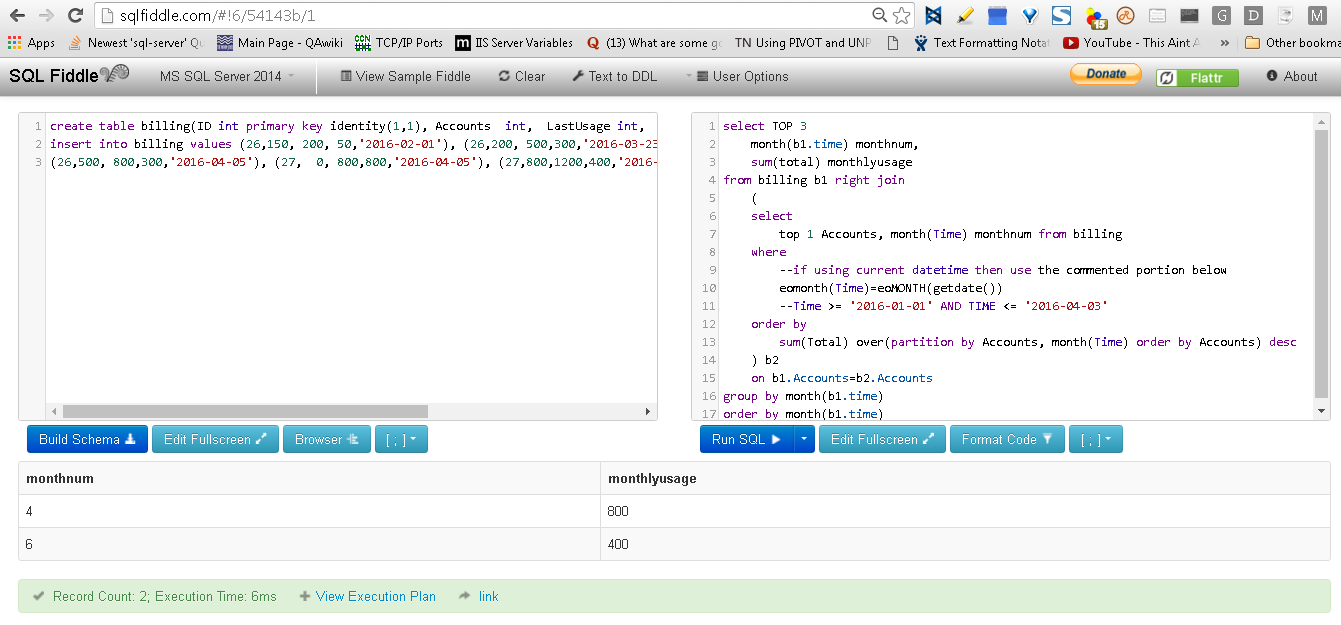Expand the Run SQL options arrow
Image resolution: width=1341 pixels, height=625 pixels.
tap(804, 439)
